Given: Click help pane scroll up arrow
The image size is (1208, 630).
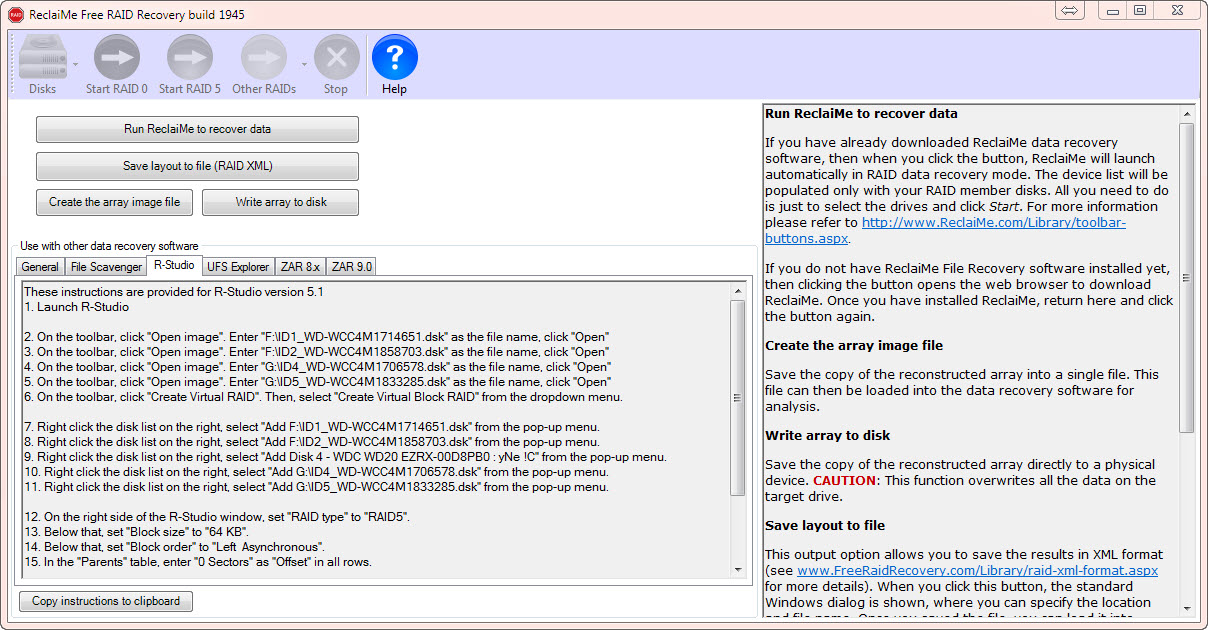Looking at the screenshot, I should (1187, 112).
